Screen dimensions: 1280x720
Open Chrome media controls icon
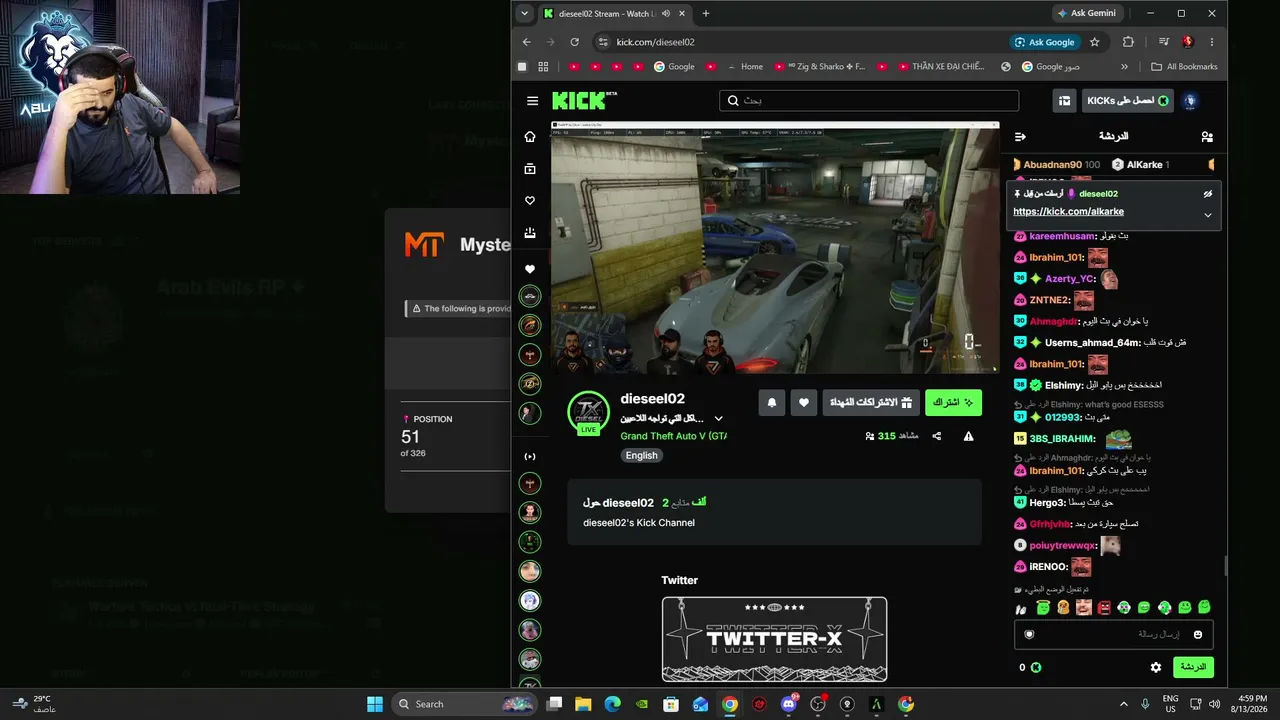pos(1163,42)
